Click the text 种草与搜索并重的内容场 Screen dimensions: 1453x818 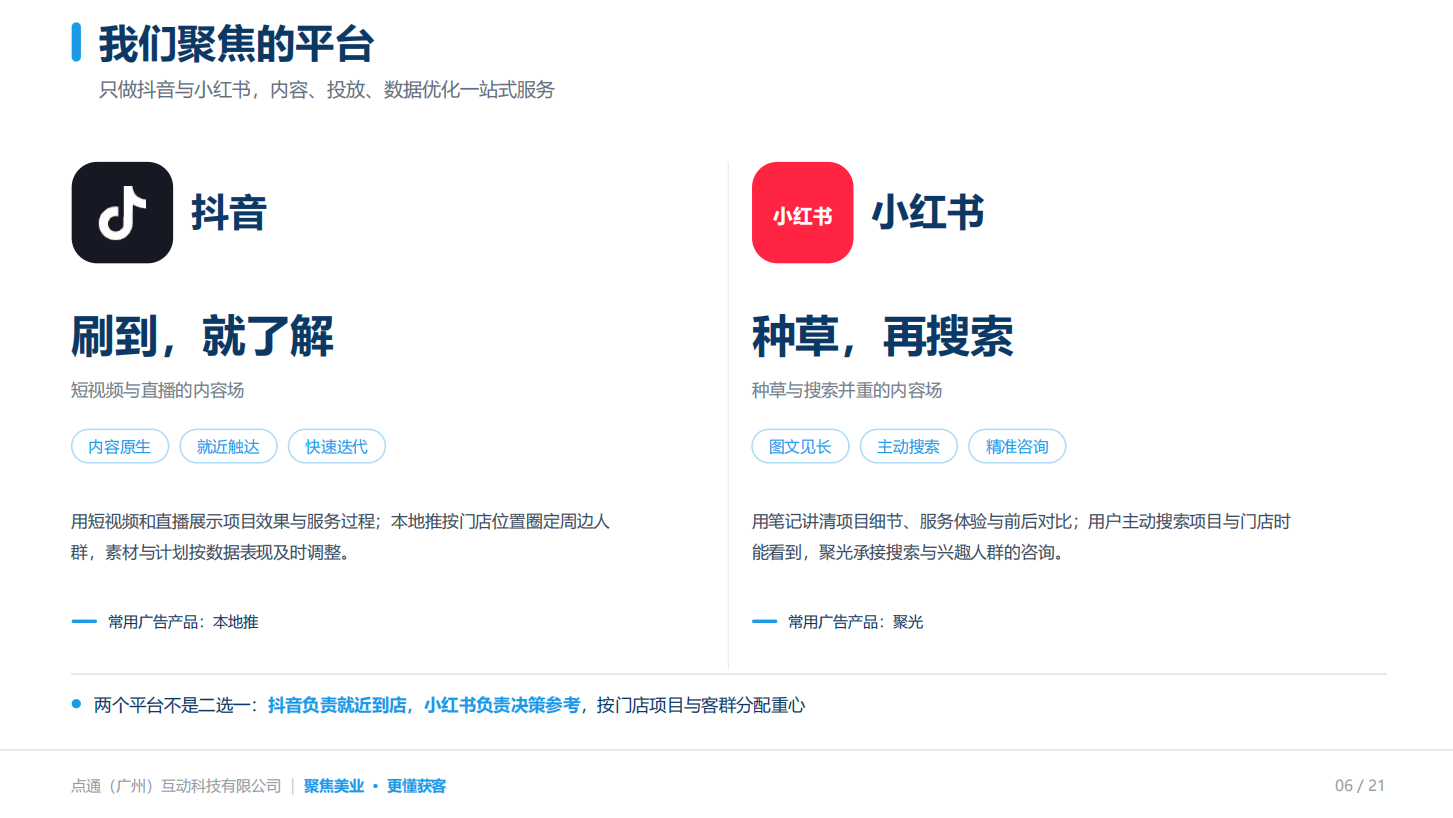(847, 390)
